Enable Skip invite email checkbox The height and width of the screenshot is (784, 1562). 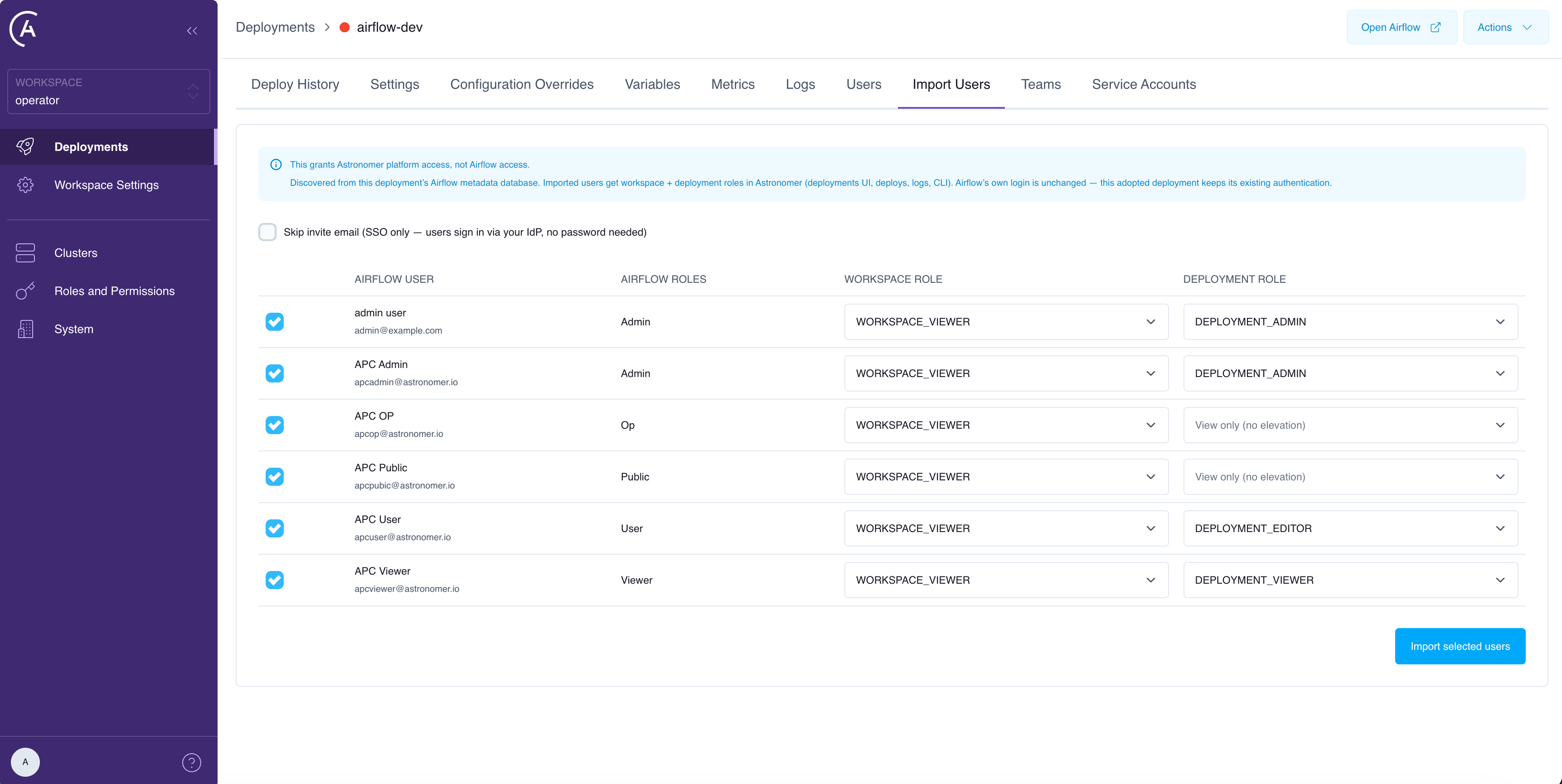pyautogui.click(x=267, y=232)
